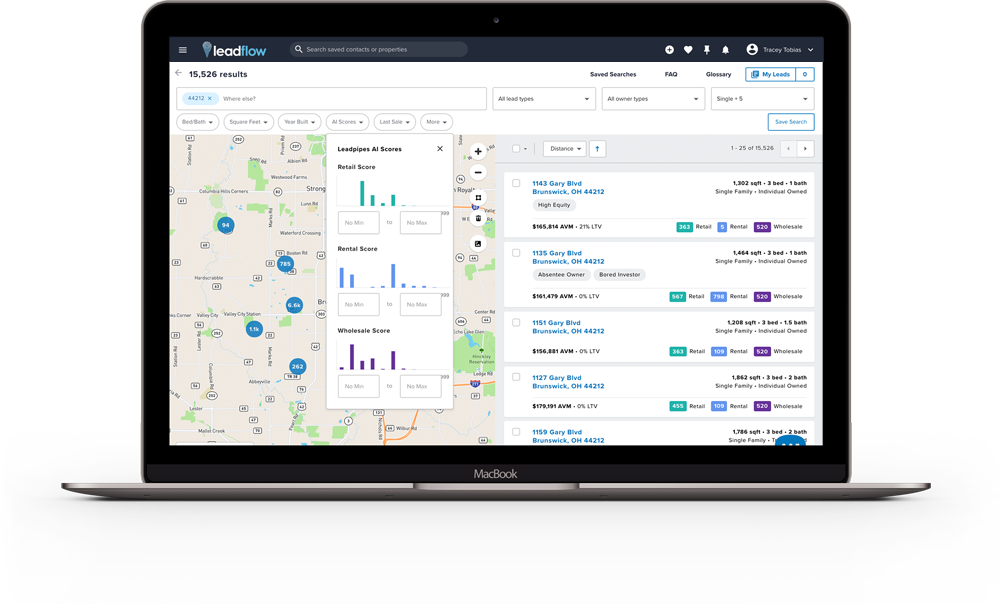The height and width of the screenshot is (604, 1000).
Task: Toggle the map satellite image icon
Action: click(478, 244)
